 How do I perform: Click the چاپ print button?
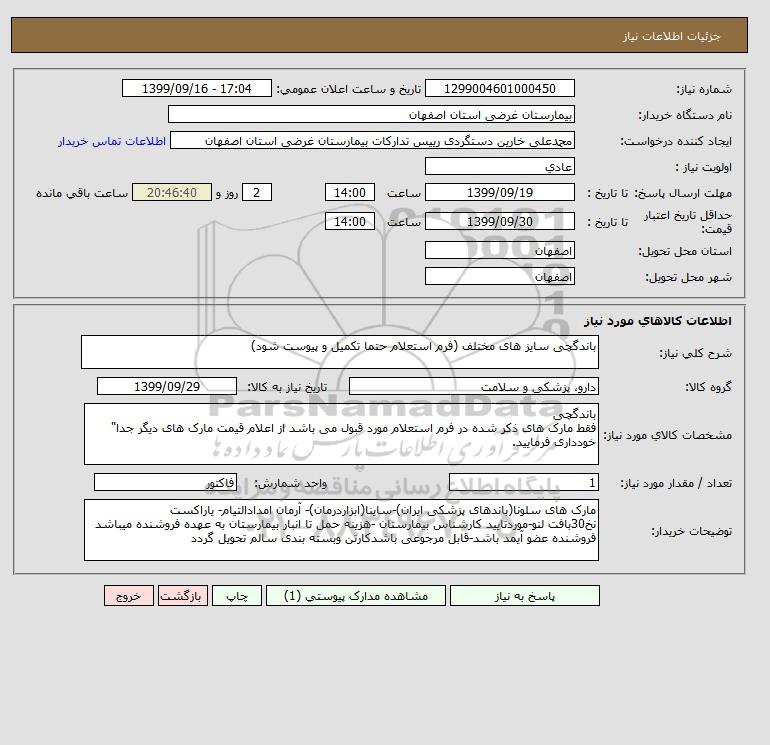pos(237,596)
